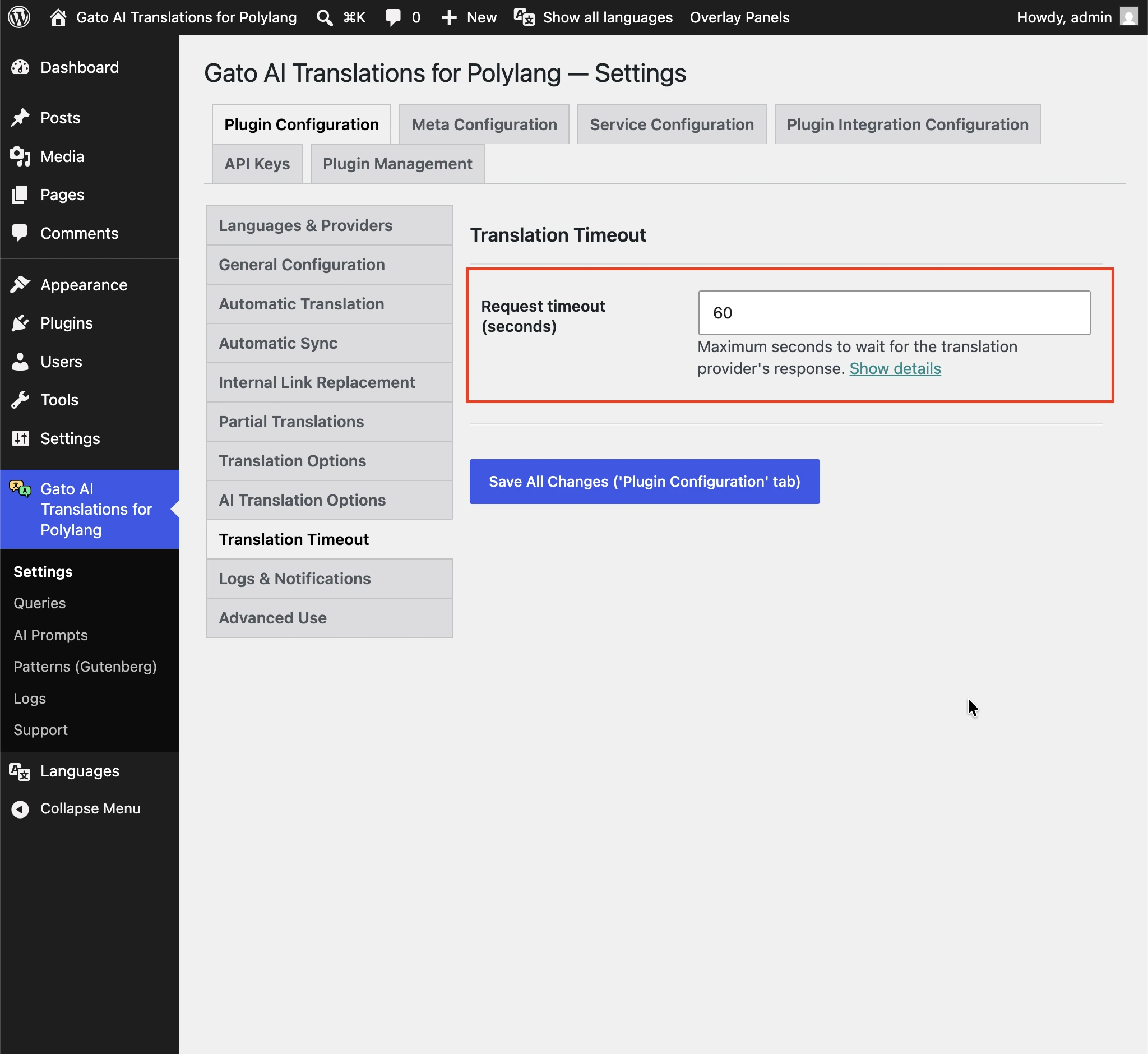Click the comments bubble icon in admin bar
The image size is (1148, 1054).
393,17
